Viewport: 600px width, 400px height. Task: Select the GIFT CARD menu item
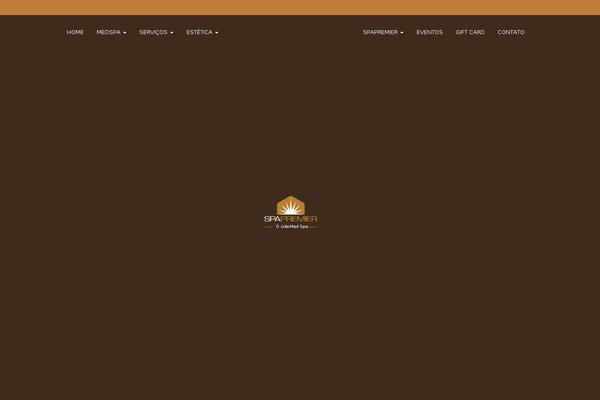(x=470, y=32)
